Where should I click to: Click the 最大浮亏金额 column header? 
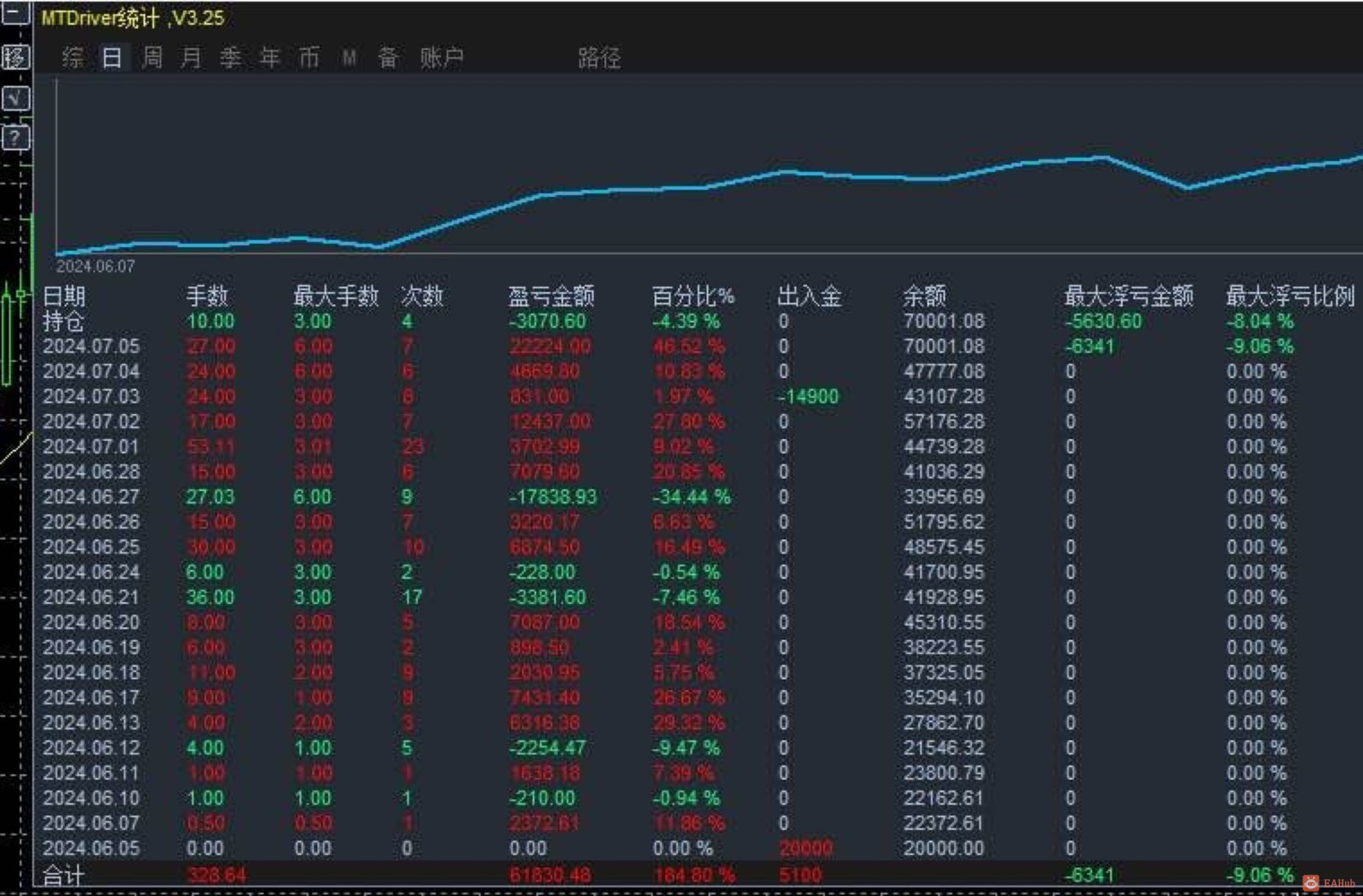pyautogui.click(x=1129, y=296)
